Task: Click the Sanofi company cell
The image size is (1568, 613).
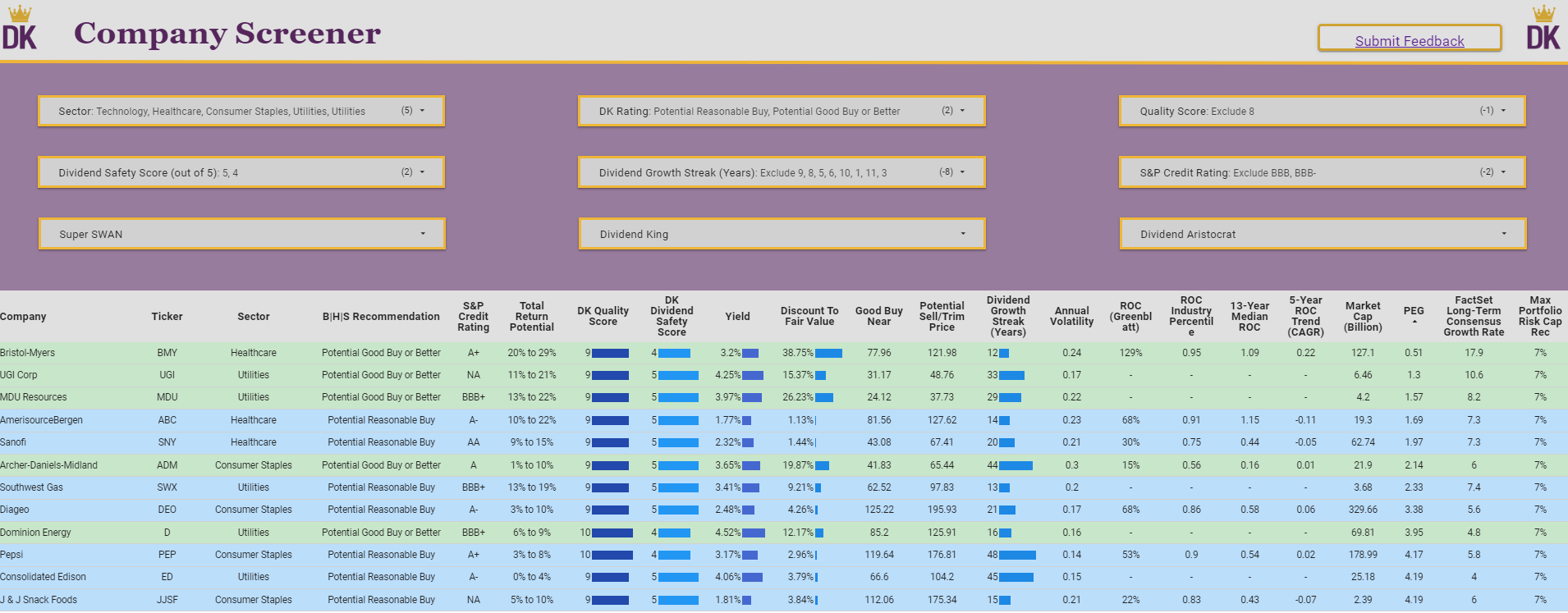Action: tap(13, 442)
